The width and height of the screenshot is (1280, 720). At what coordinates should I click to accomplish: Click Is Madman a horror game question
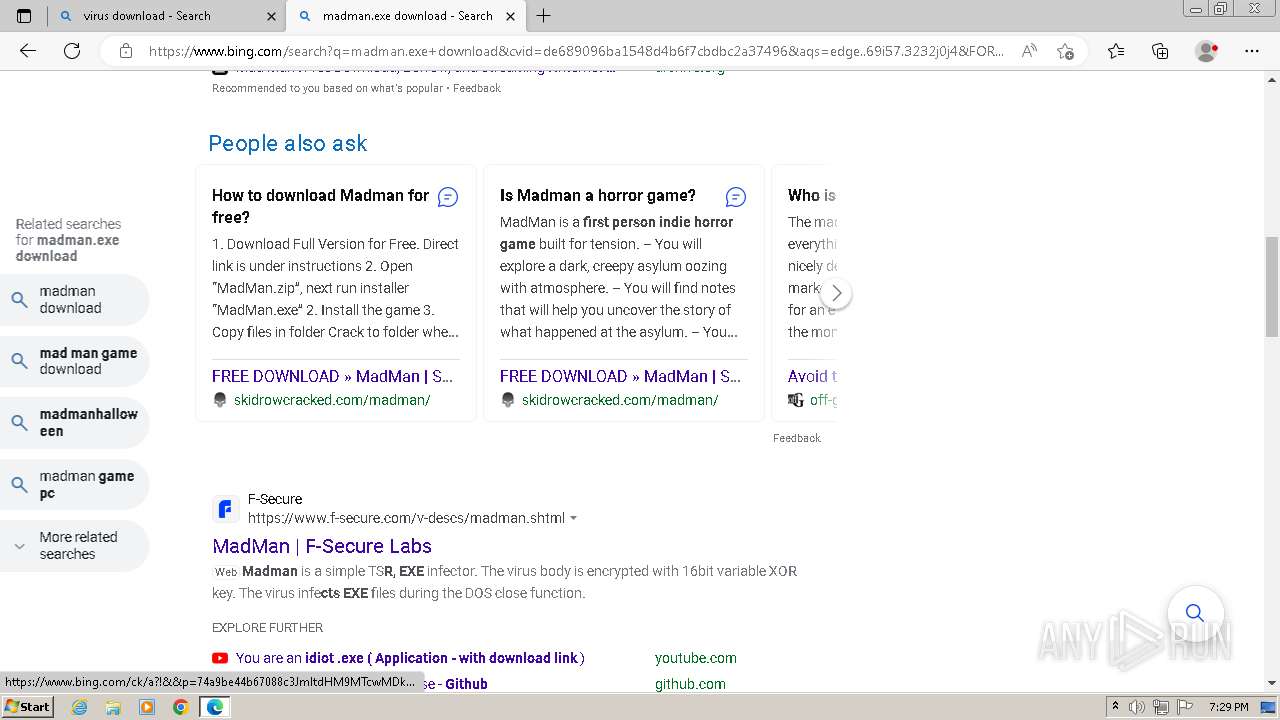[598, 195]
